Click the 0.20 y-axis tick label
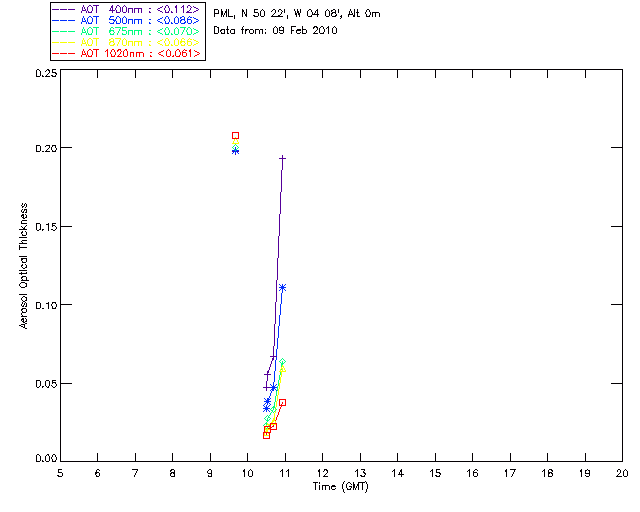Viewport: 640px width, 512px height. tap(46, 148)
